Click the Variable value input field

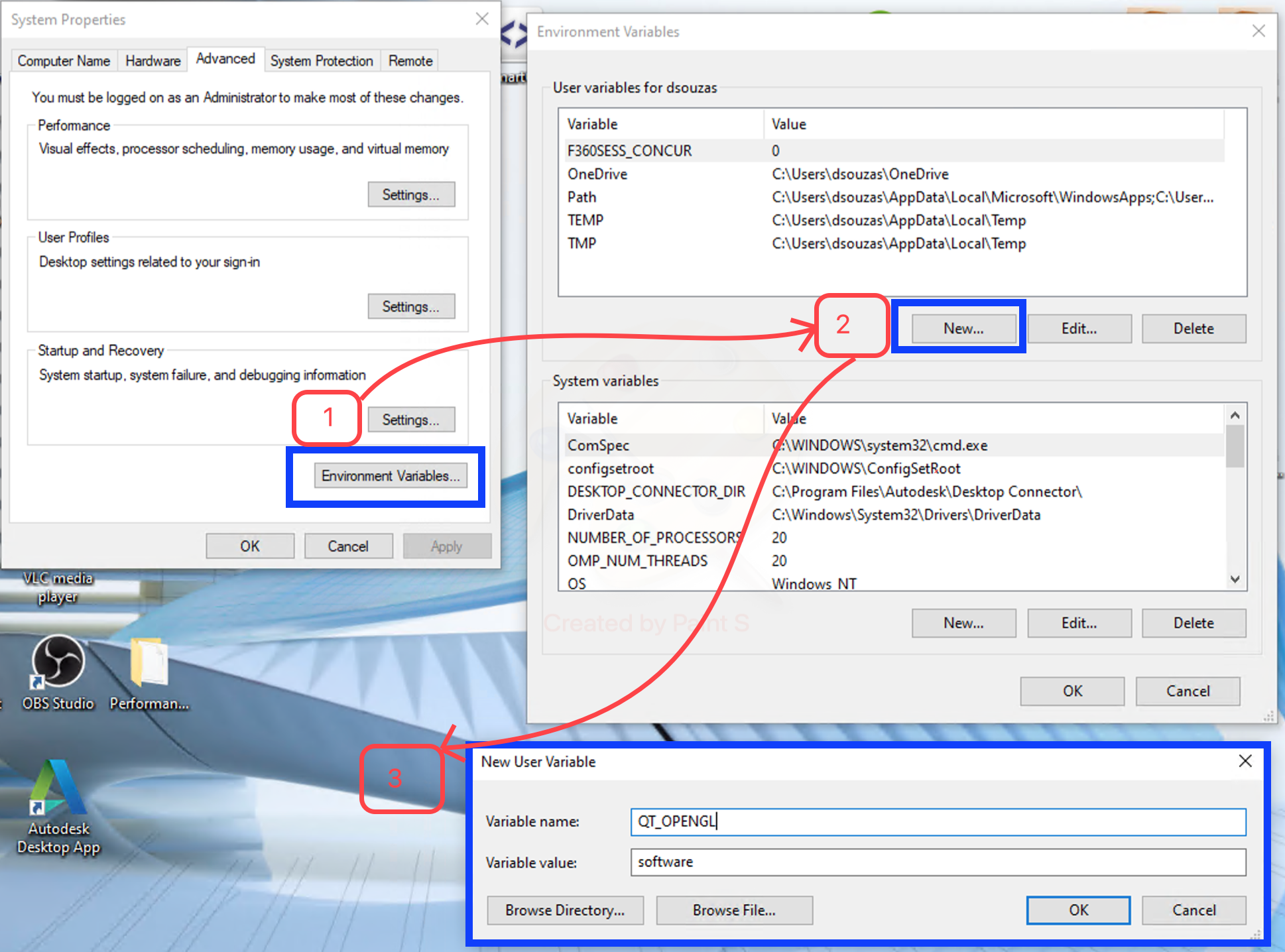click(x=938, y=862)
